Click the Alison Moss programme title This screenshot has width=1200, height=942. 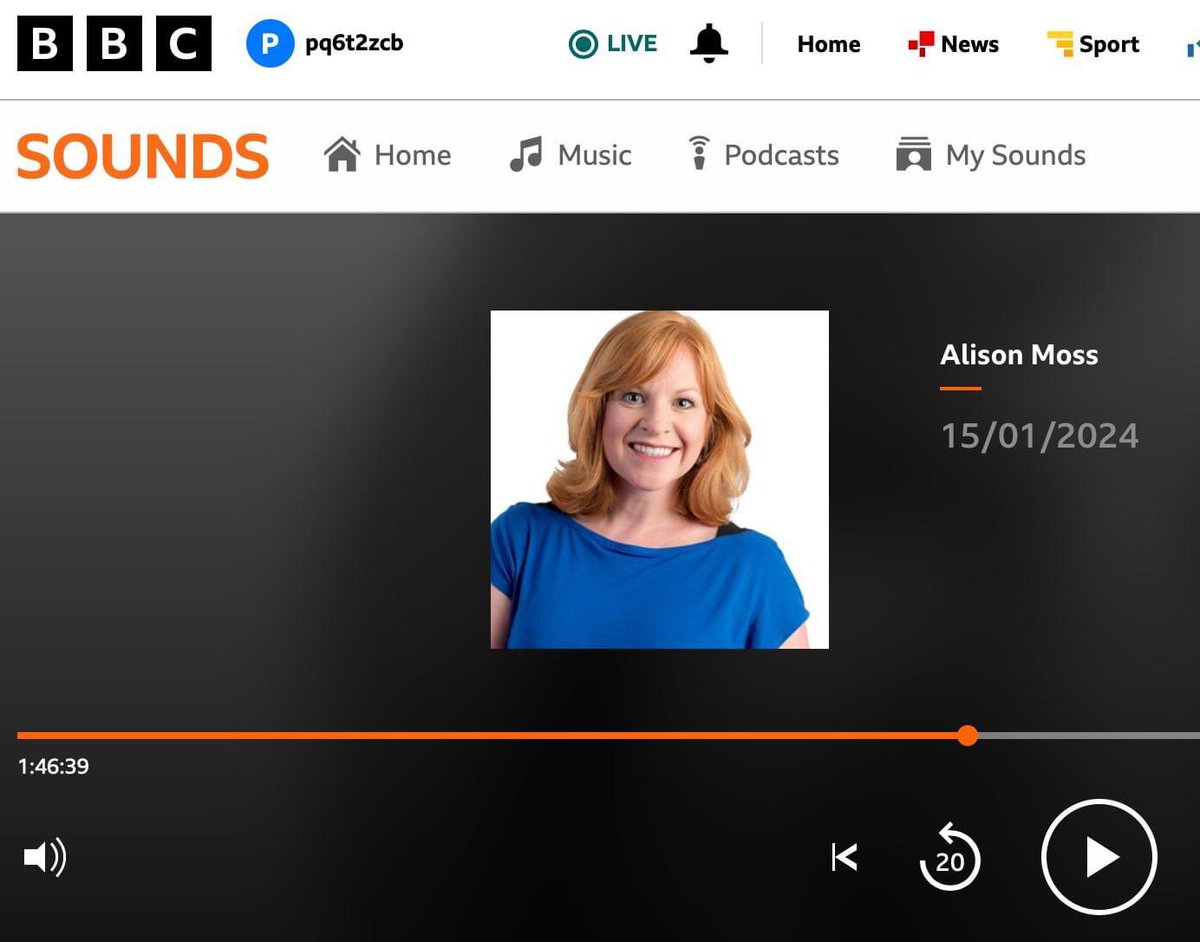pos(1019,354)
